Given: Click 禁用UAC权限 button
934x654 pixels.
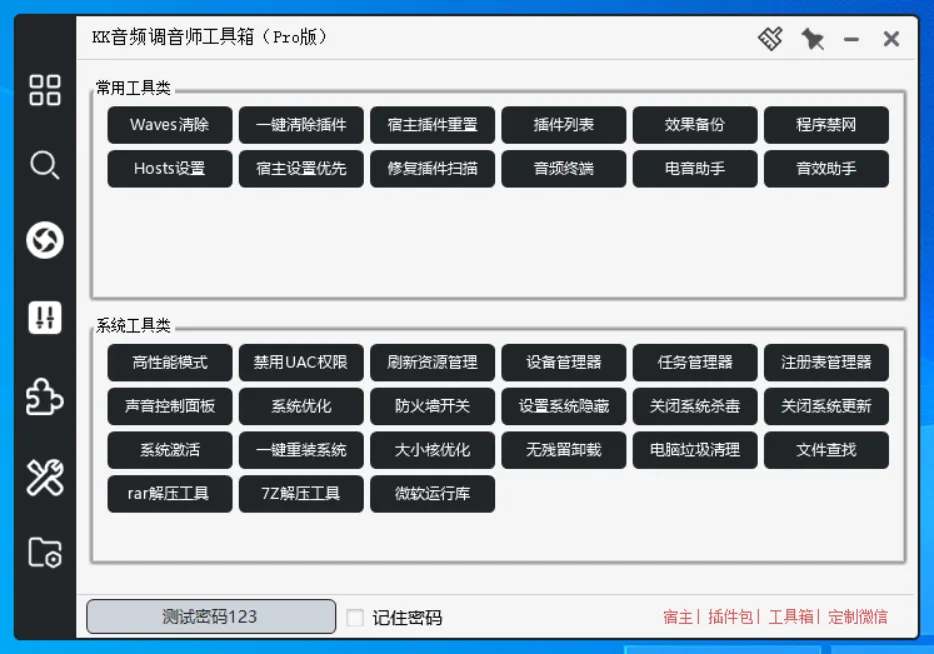Looking at the screenshot, I should pyautogui.click(x=301, y=362).
